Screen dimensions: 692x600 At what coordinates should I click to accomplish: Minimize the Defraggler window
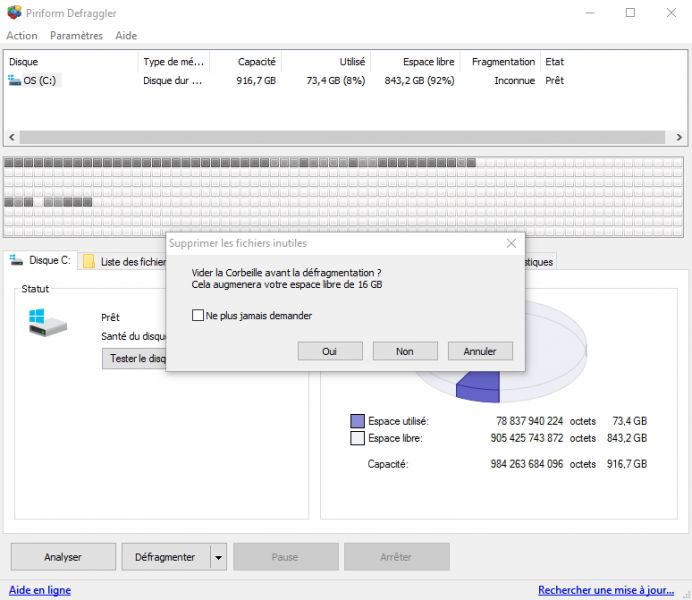[x=590, y=13]
